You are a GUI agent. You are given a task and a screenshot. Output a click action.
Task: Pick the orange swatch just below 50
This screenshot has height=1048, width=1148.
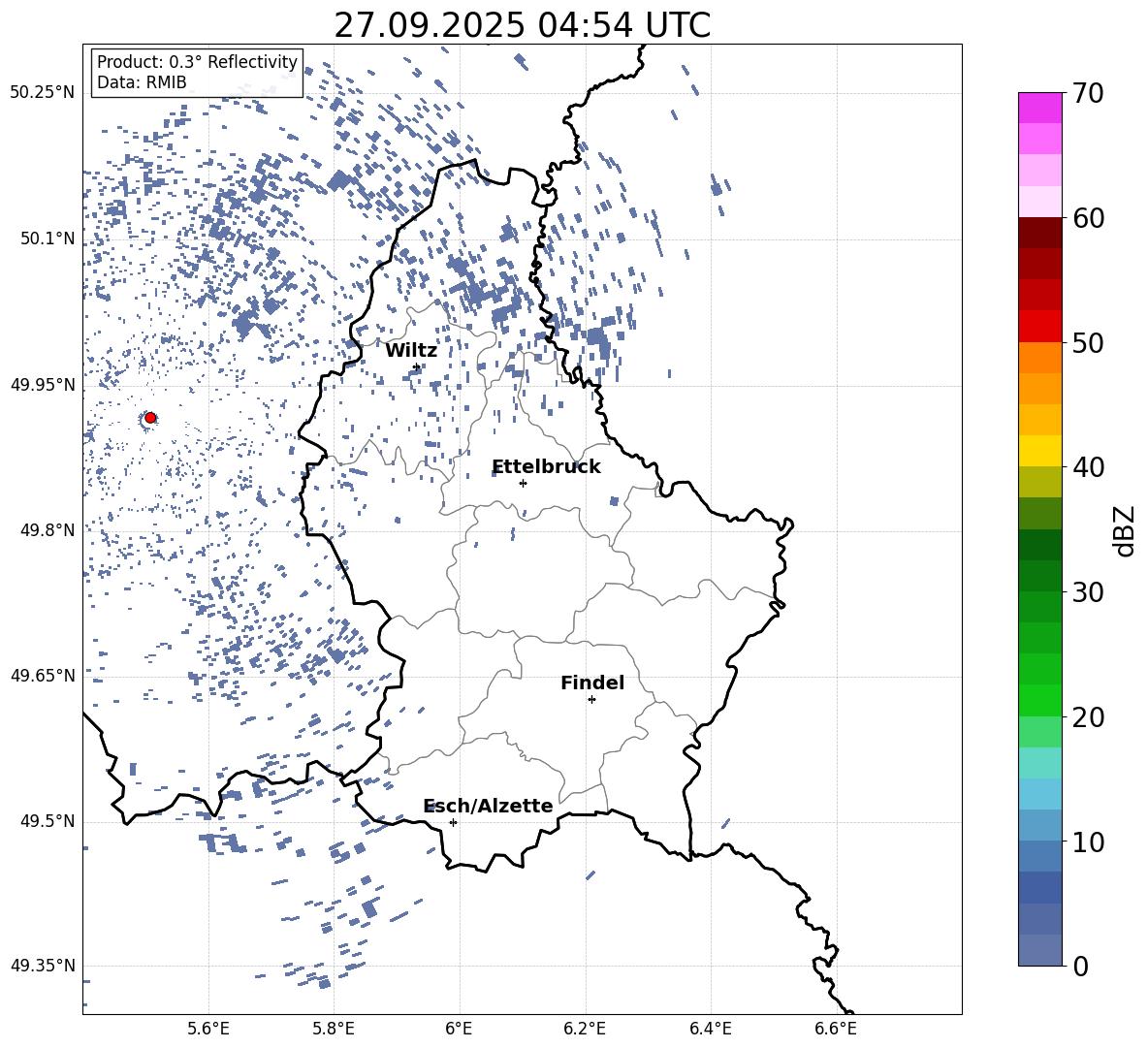pyautogui.click(x=1039, y=358)
